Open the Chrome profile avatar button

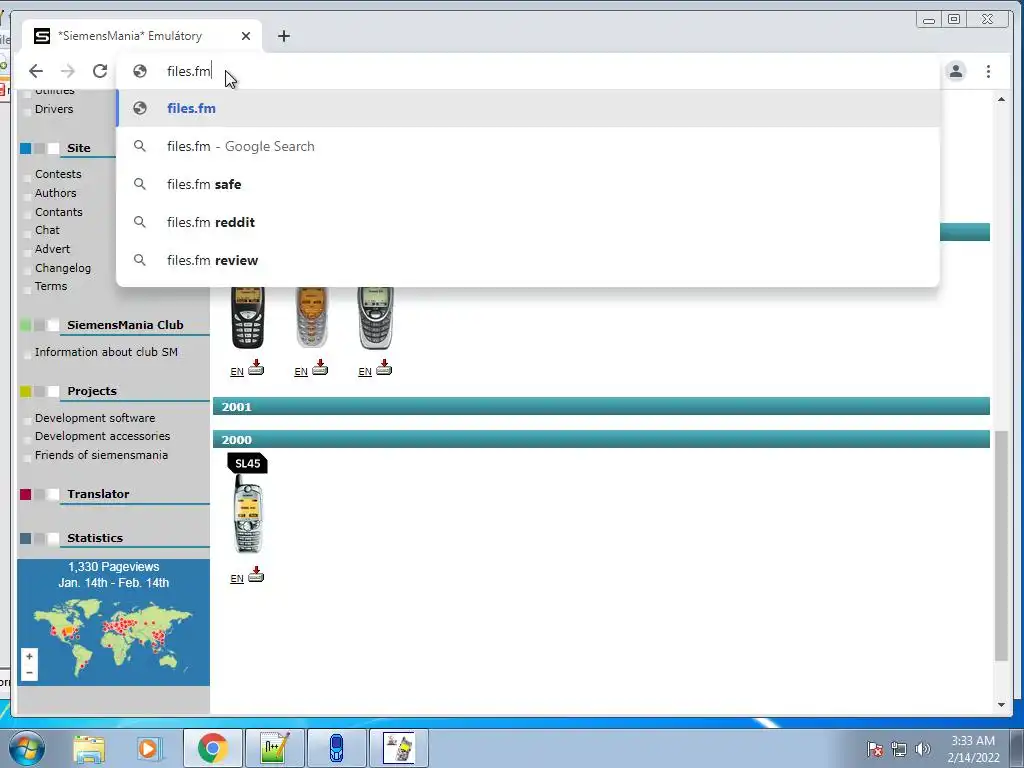click(x=955, y=71)
